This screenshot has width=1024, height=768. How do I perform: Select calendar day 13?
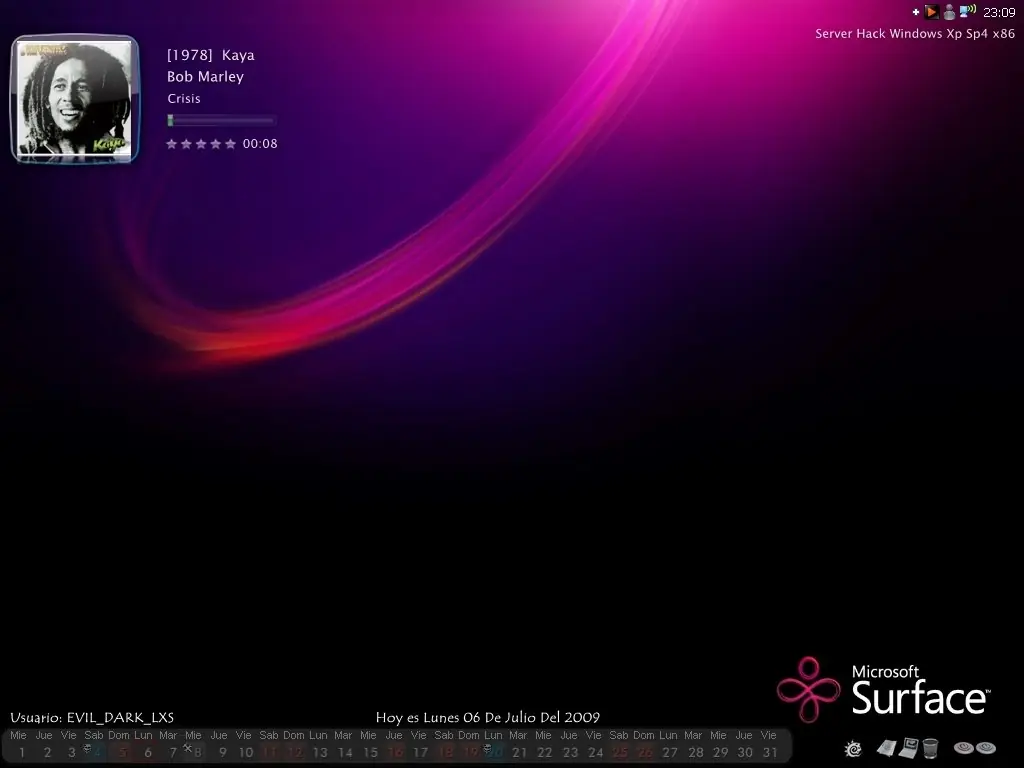[x=320, y=752]
